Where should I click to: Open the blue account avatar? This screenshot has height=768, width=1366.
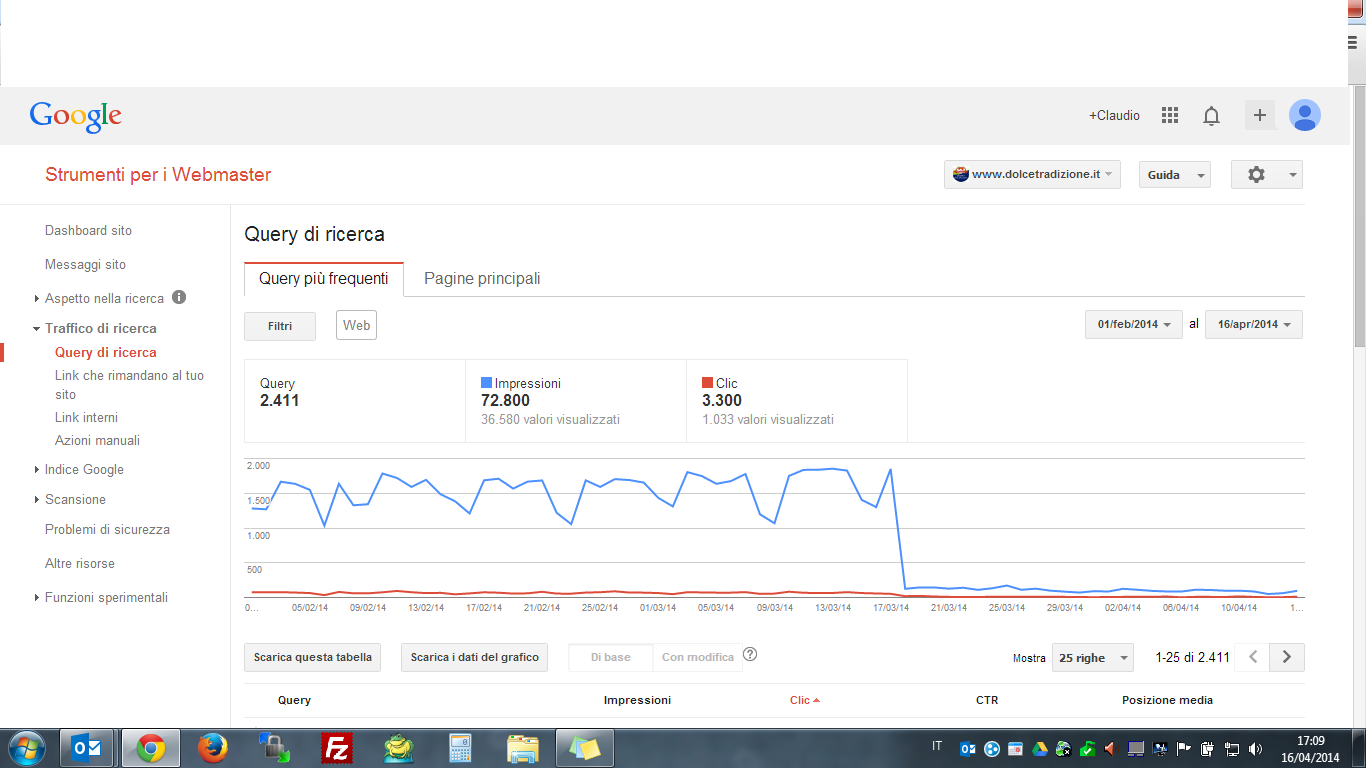(x=1305, y=115)
